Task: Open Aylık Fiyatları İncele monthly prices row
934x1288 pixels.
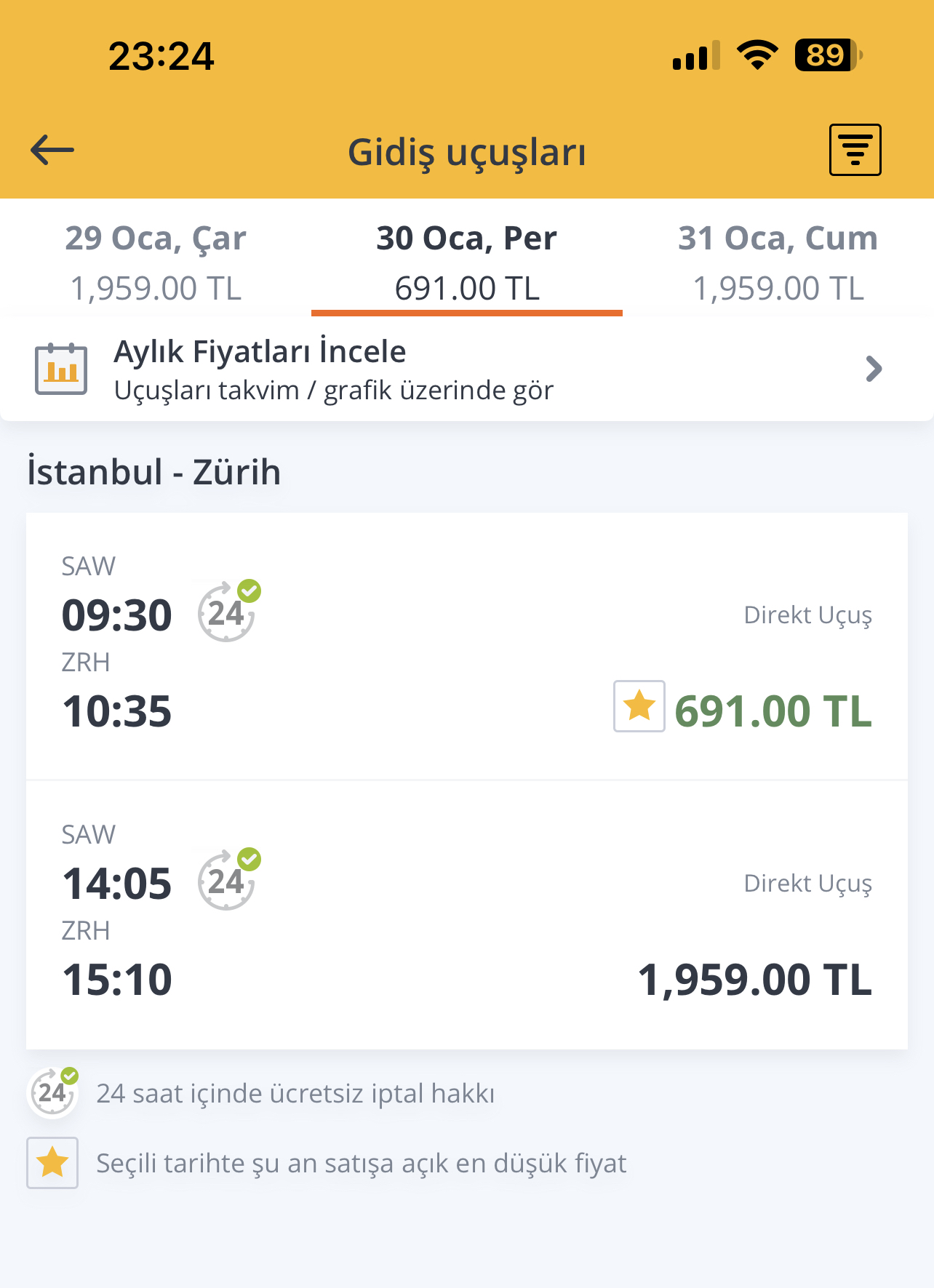Action: [x=467, y=369]
